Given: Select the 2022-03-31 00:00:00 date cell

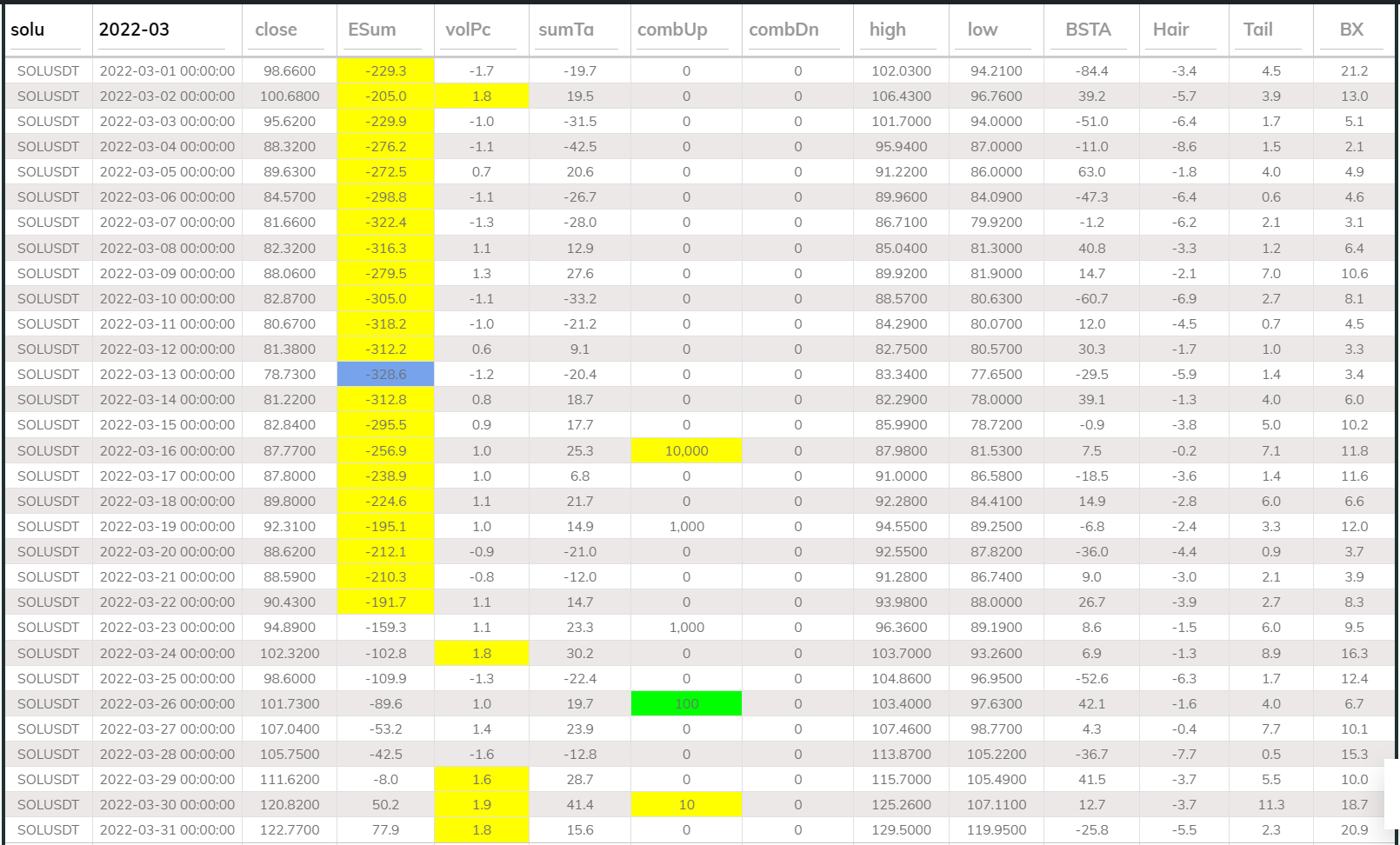Looking at the screenshot, I should pyautogui.click(x=167, y=830).
